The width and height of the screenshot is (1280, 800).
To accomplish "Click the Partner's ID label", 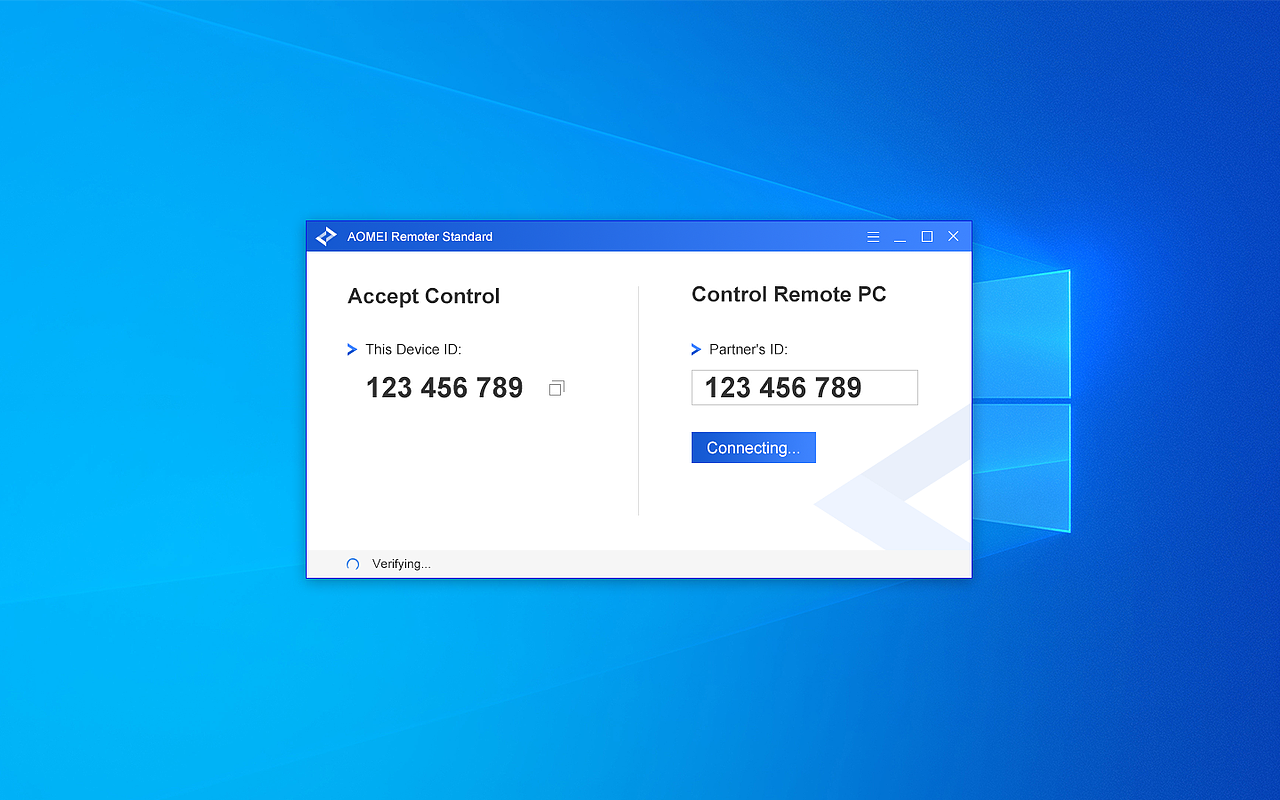I will click(x=748, y=350).
